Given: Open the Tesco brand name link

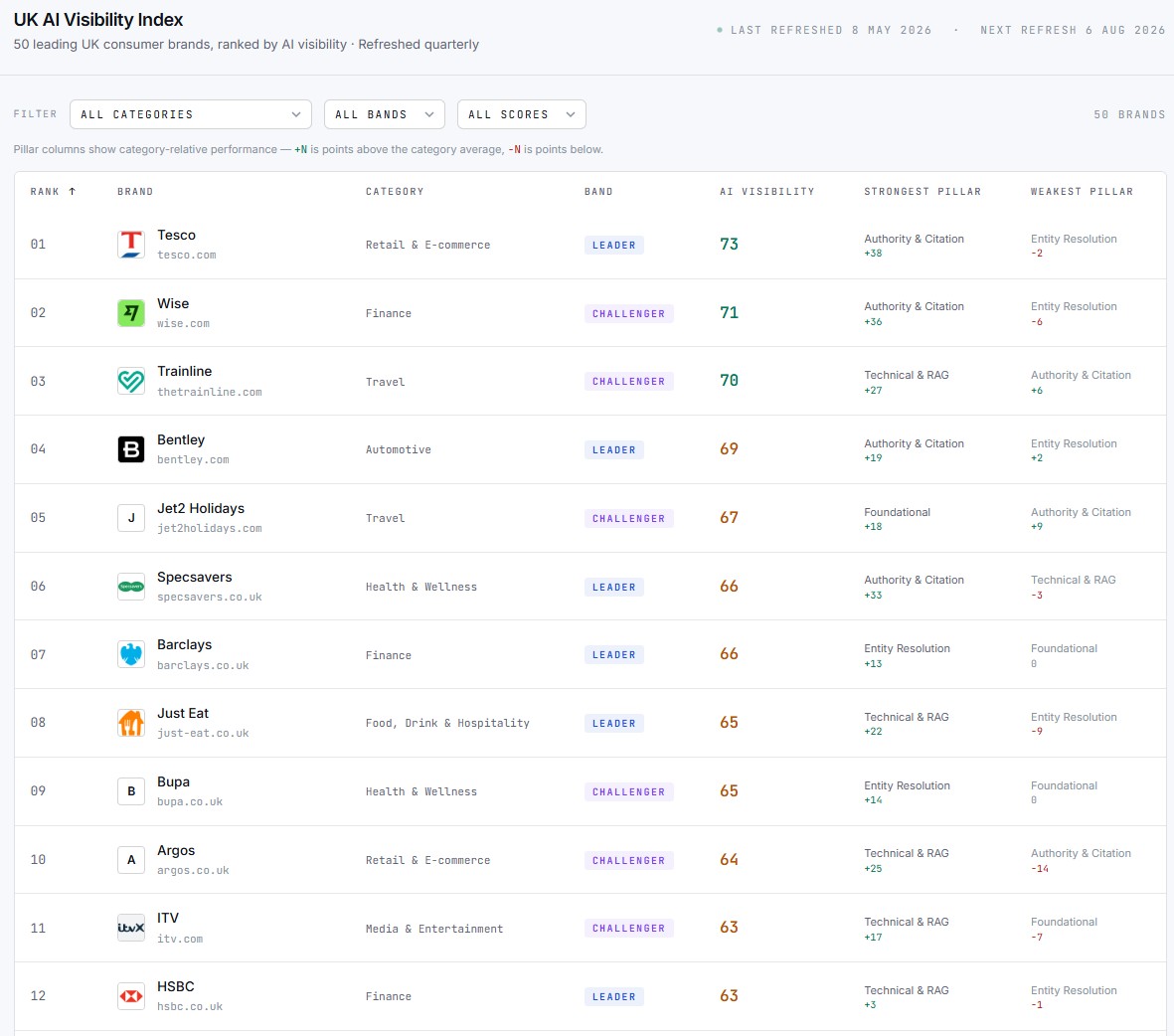Looking at the screenshot, I should [x=177, y=236].
